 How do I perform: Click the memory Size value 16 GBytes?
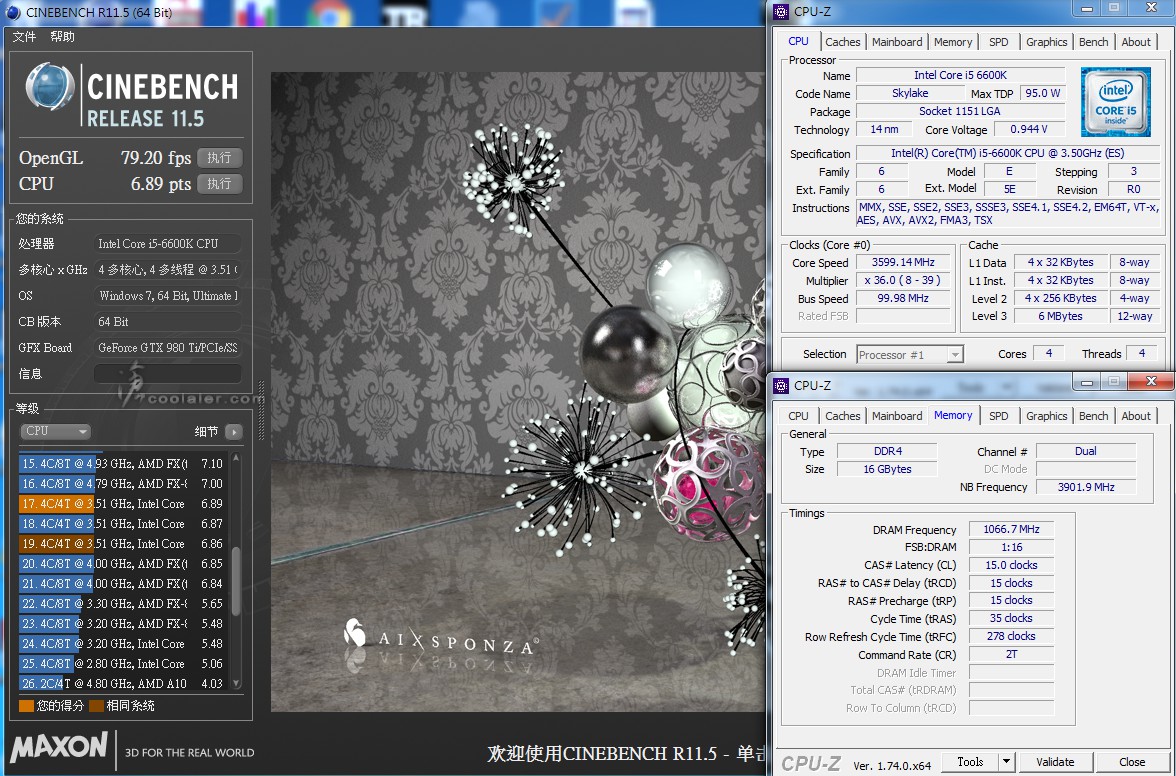(x=887, y=469)
